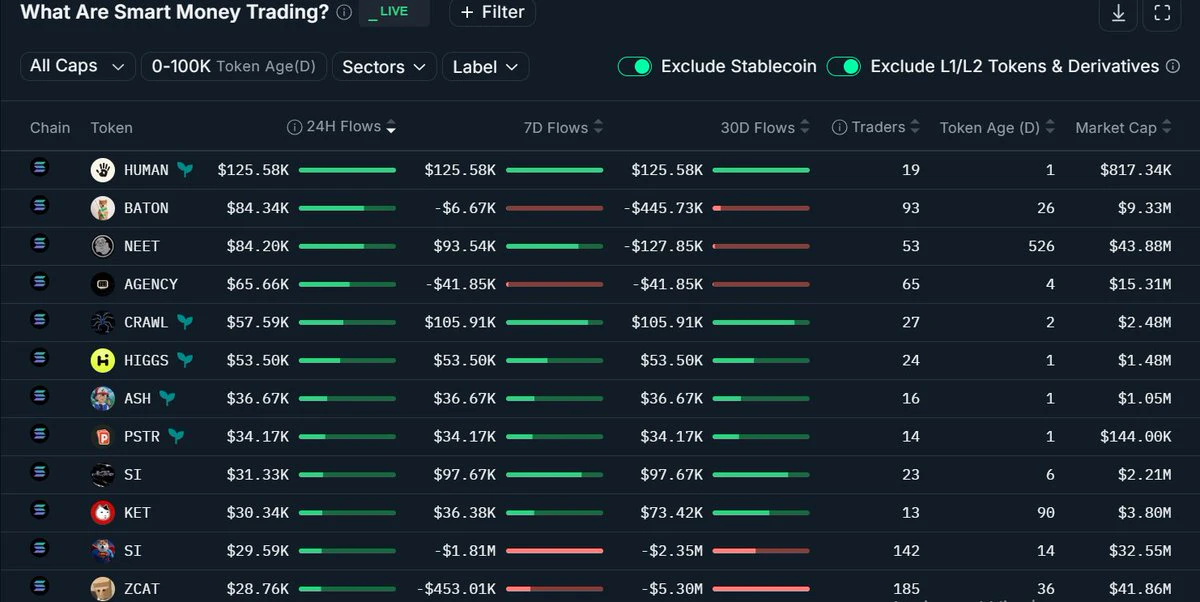Click the PSTR token logo icon

[103, 436]
